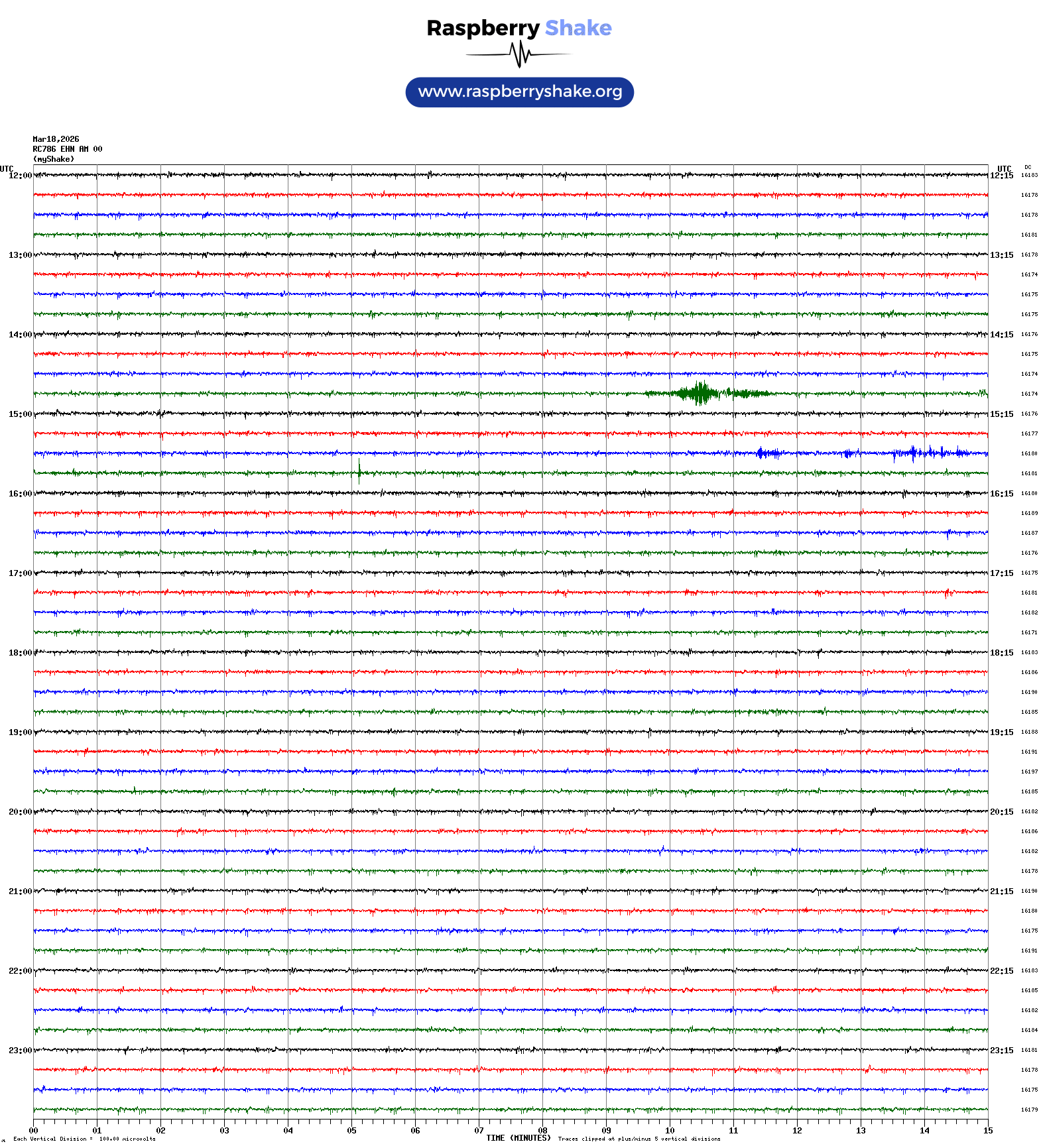Viewport: 1041px width, 1148px height.
Task: Click the 10 minute axis tick label
Action: point(670,1131)
